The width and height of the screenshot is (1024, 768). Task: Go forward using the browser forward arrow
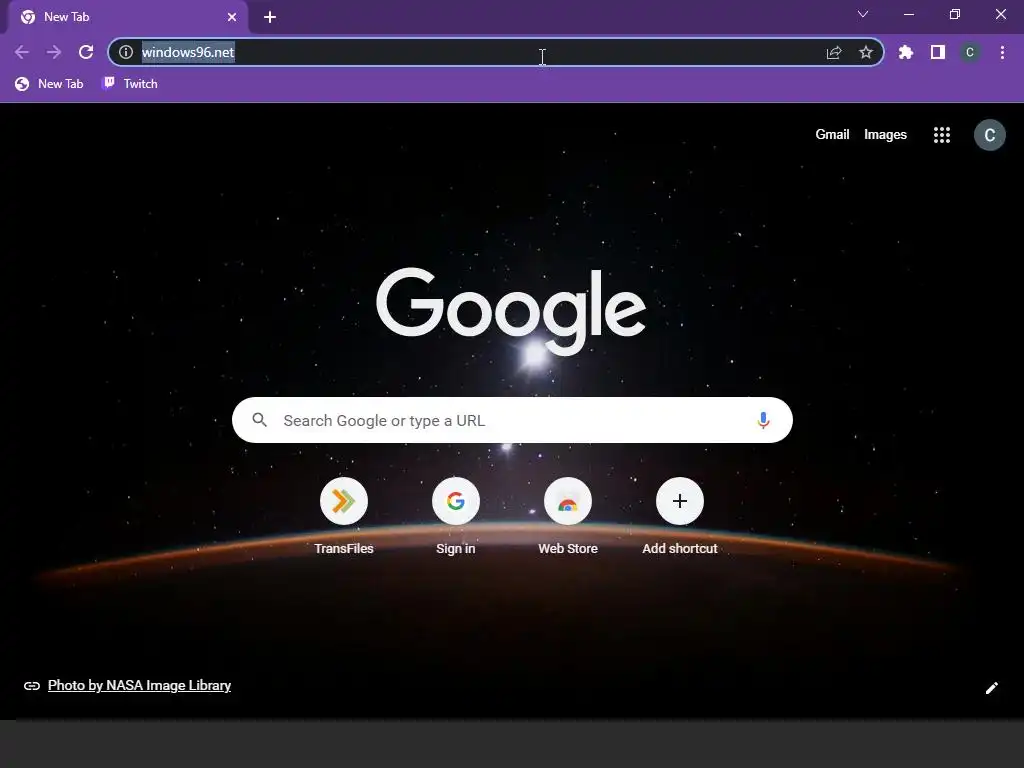pyautogui.click(x=54, y=52)
